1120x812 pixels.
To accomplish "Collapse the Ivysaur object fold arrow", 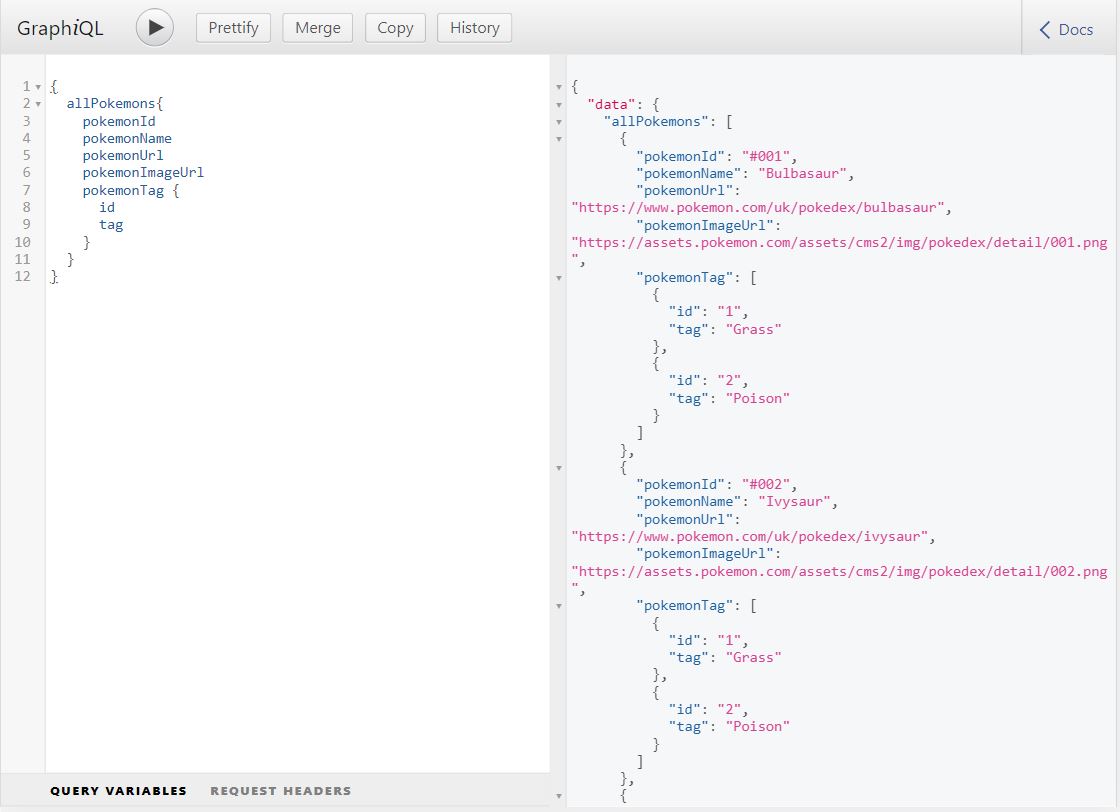I will [559, 468].
